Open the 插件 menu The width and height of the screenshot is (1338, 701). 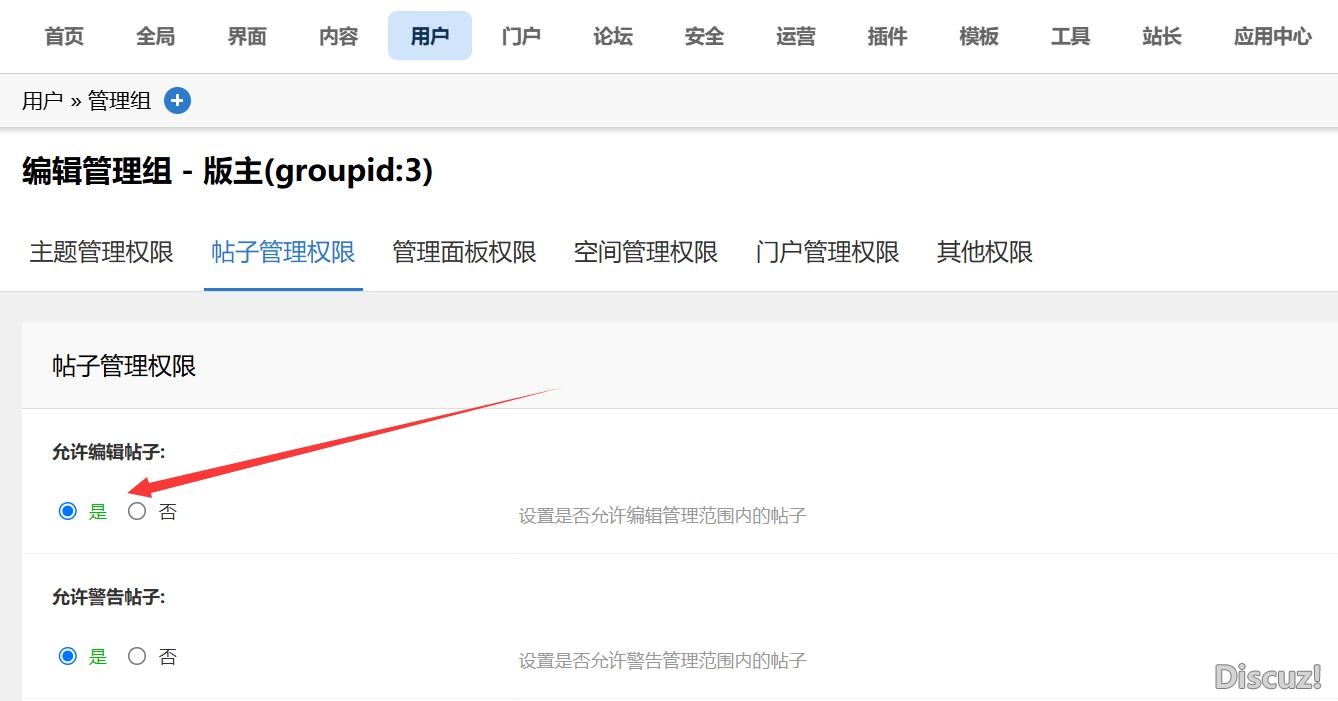click(887, 37)
